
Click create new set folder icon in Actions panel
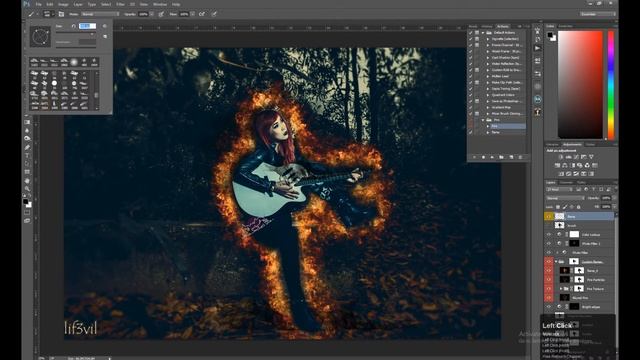click(501, 157)
